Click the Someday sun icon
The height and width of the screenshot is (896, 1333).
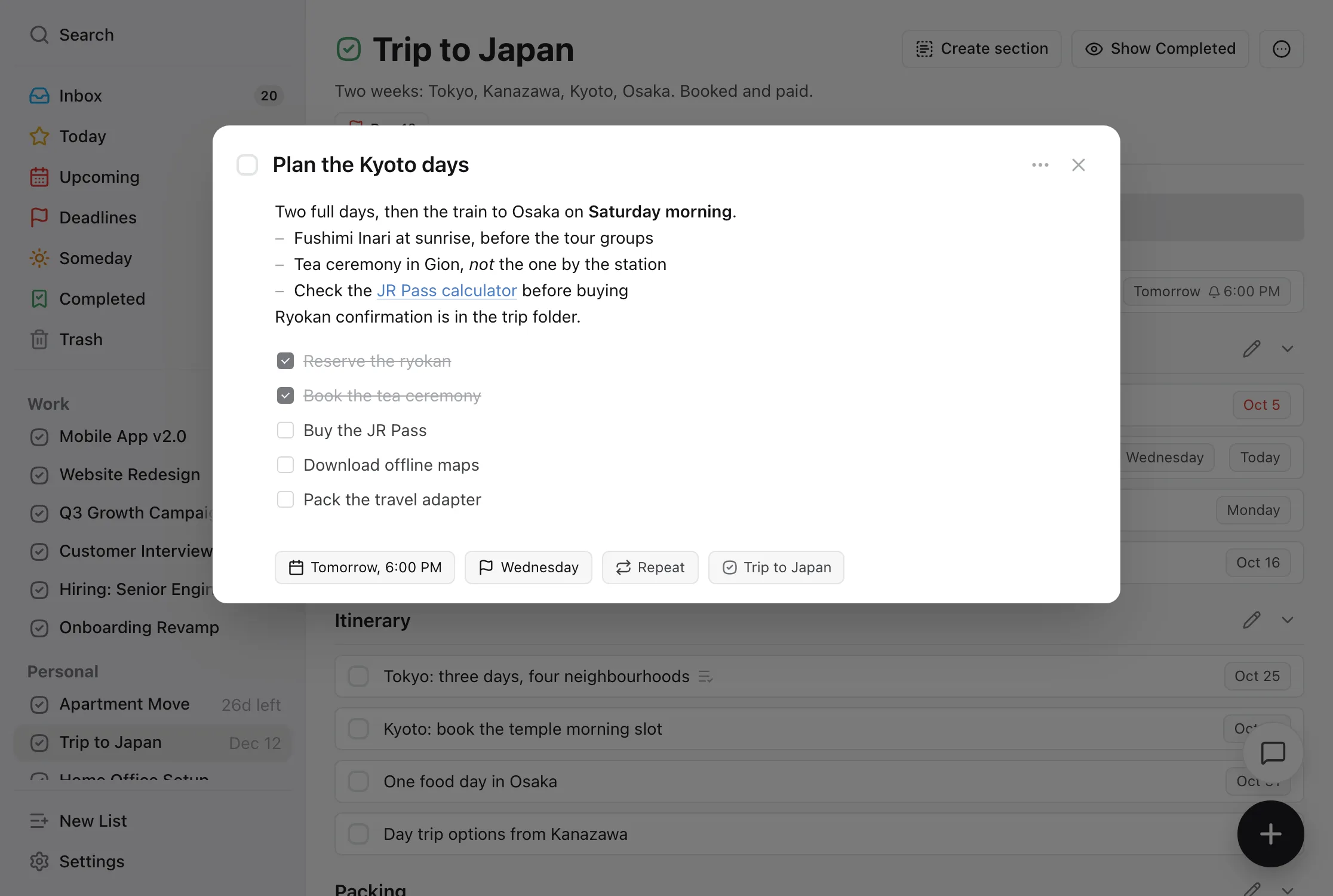tap(39, 258)
